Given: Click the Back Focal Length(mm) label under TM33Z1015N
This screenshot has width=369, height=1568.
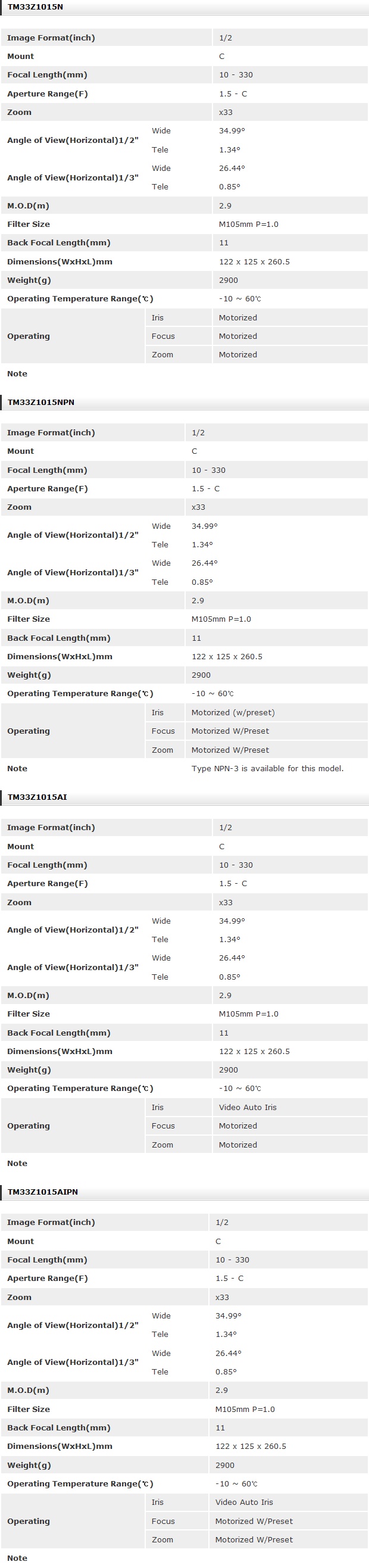Looking at the screenshot, I should tap(59, 243).
